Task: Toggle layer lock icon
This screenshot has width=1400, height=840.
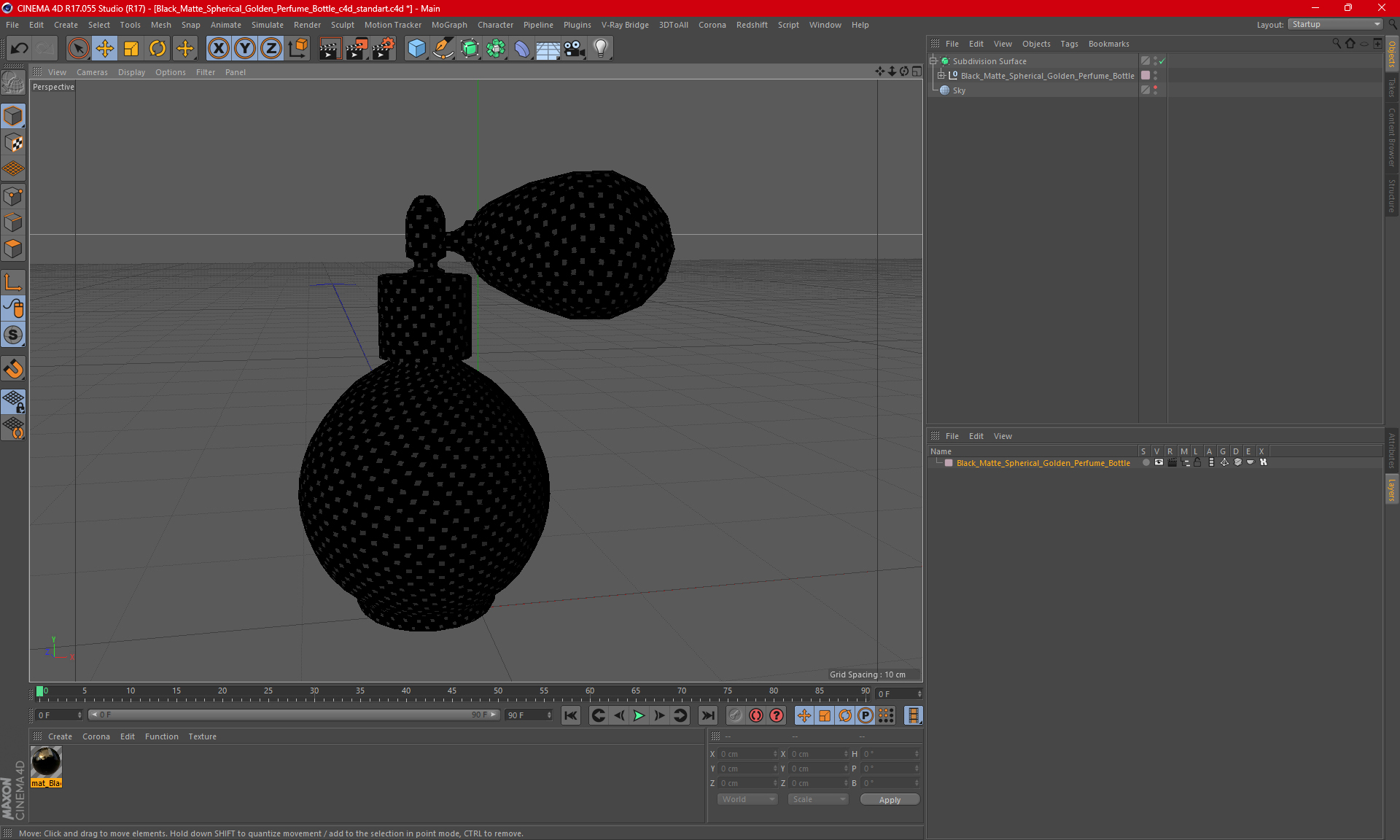Action: click(1197, 462)
